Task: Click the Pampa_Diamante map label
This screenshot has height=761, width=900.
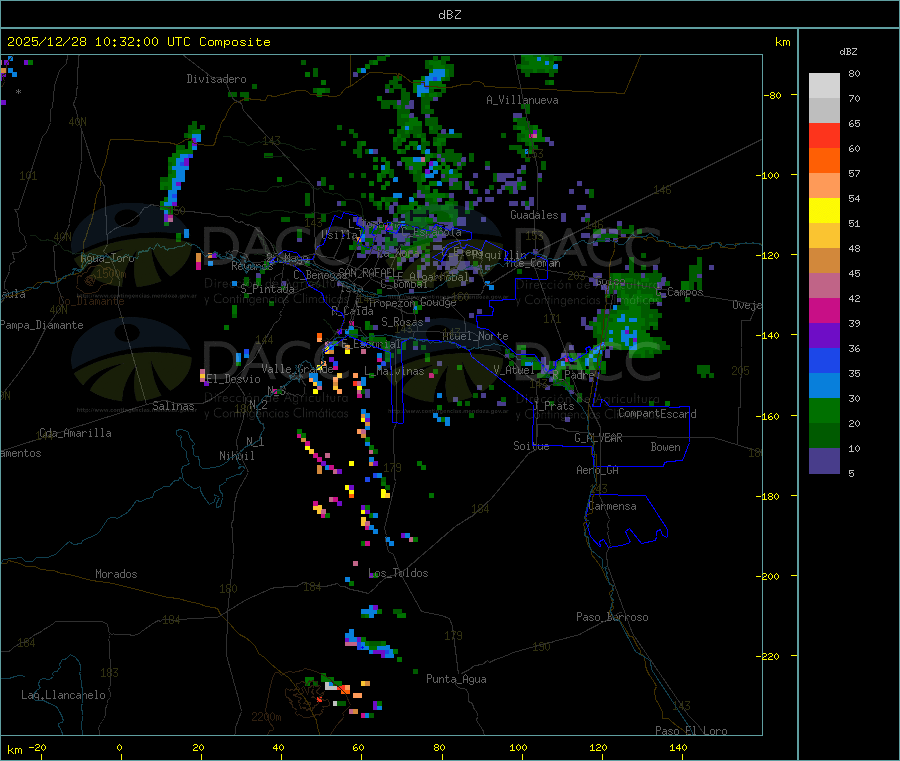Action: pyautogui.click(x=41, y=325)
